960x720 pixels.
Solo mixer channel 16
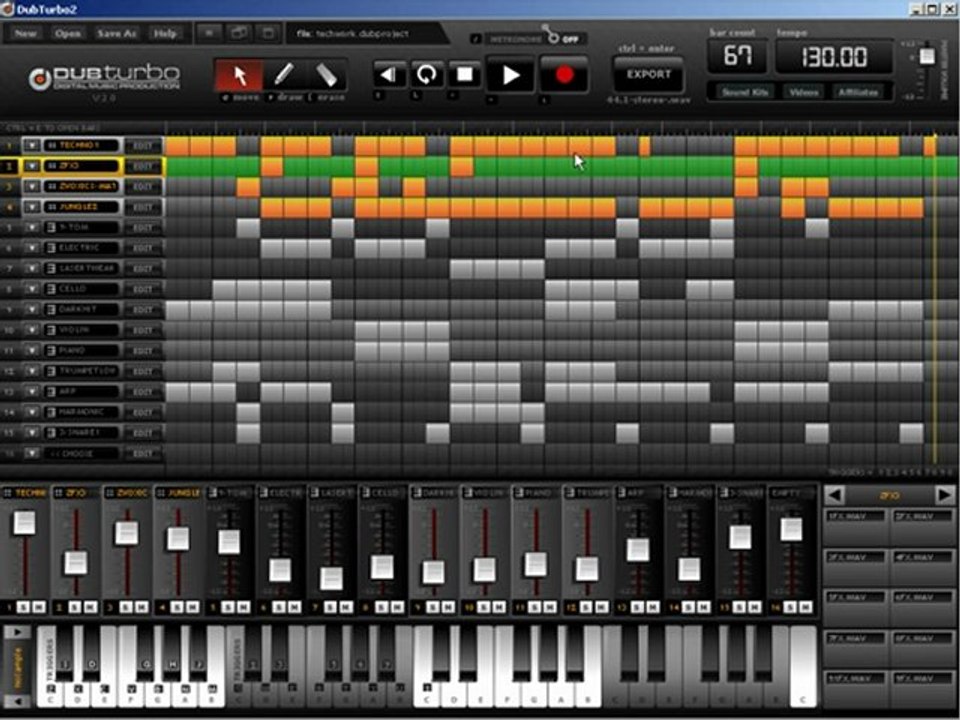coord(790,607)
